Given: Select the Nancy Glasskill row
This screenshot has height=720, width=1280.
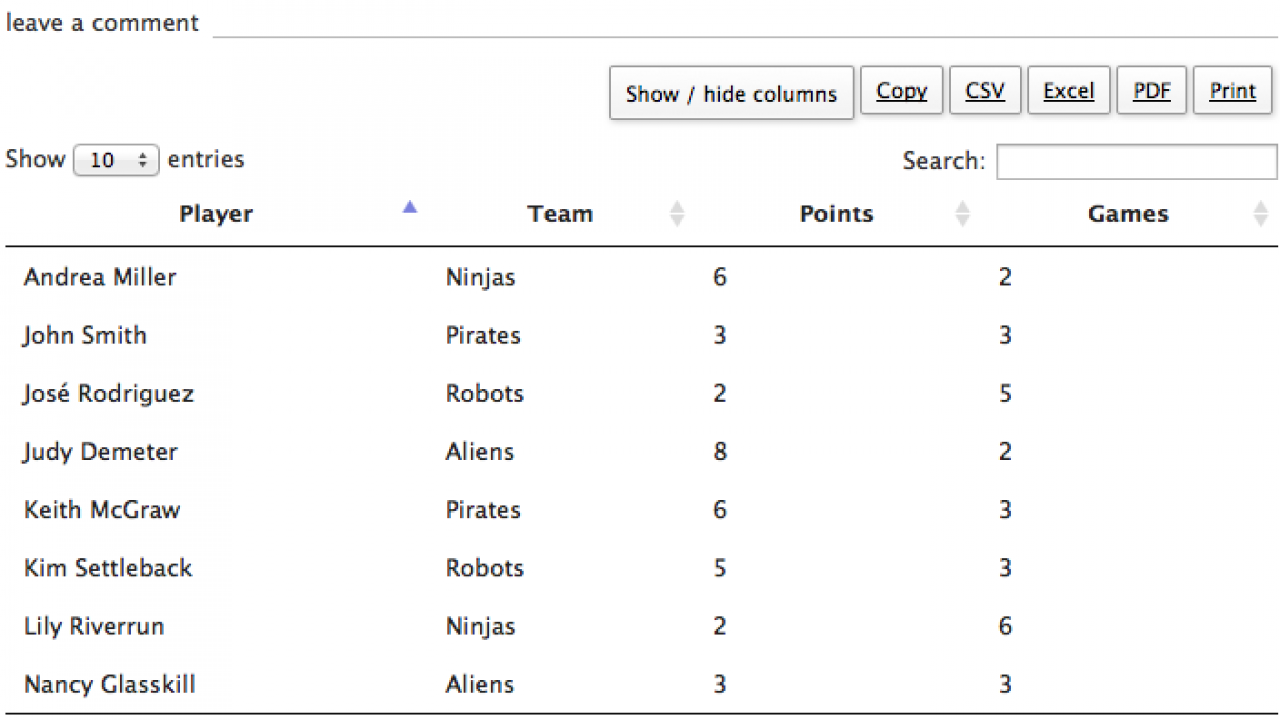Looking at the screenshot, I should coord(641,685).
